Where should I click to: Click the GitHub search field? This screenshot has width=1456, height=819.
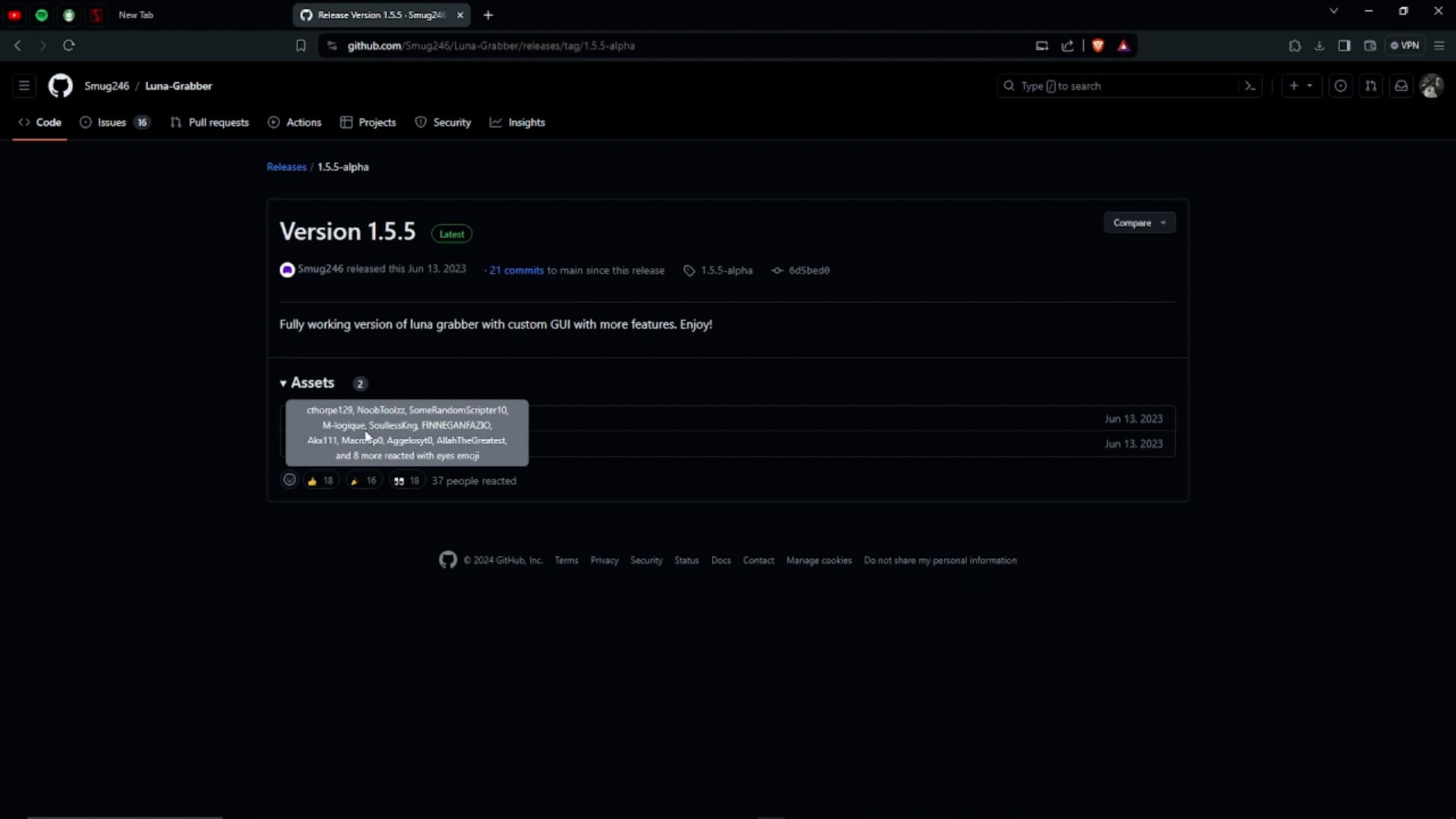1119,86
